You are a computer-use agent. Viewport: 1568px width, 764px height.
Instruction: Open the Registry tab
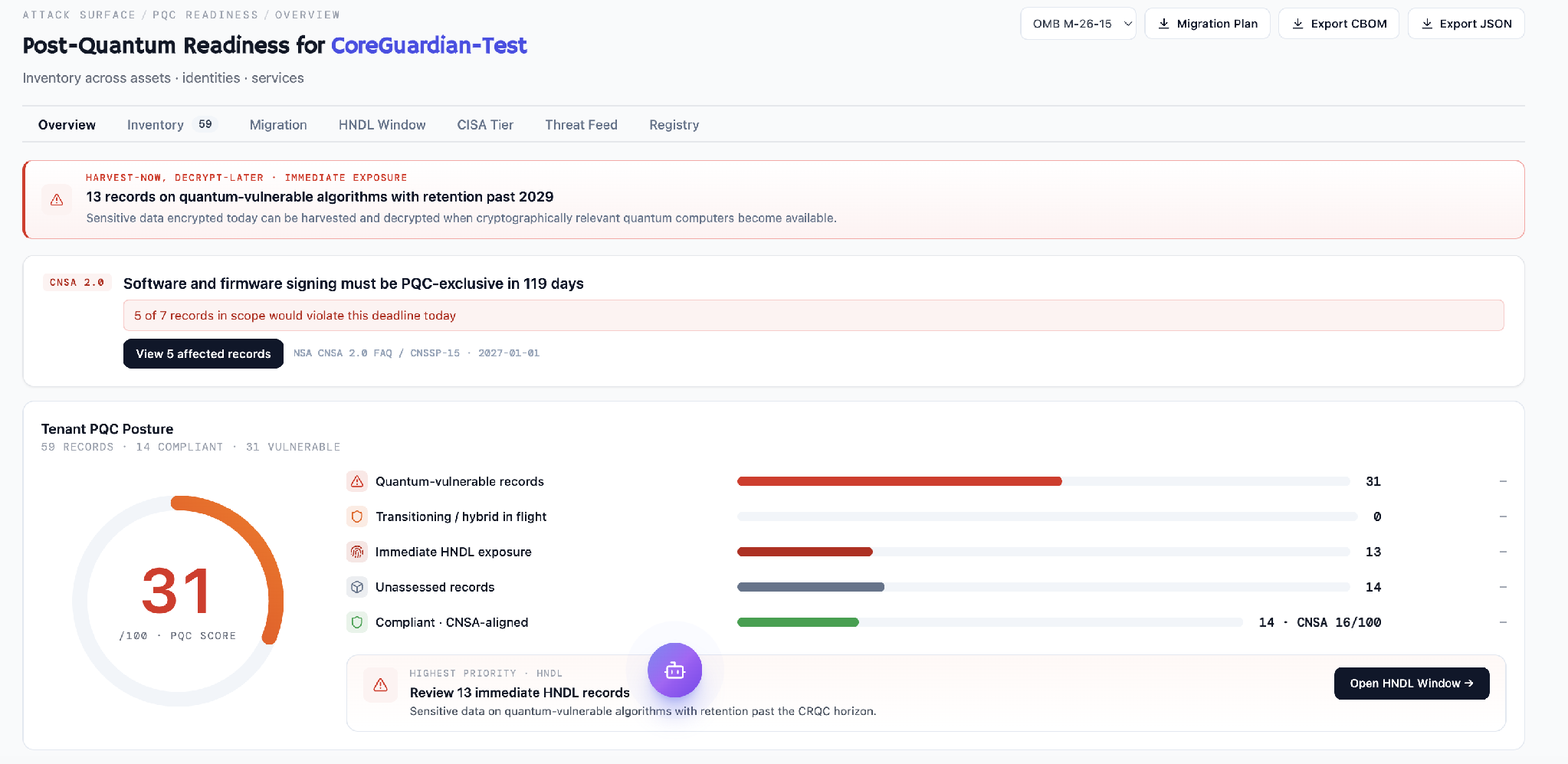coord(674,125)
